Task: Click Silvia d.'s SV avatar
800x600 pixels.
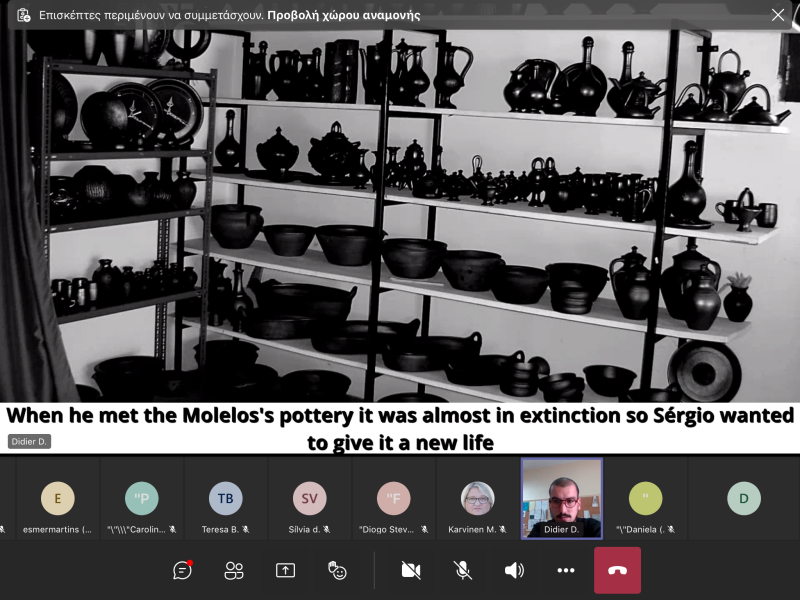Action: 309,498
